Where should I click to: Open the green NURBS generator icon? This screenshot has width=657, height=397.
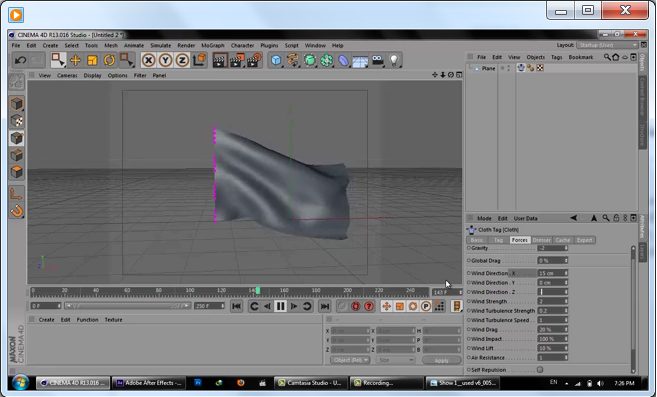(310, 60)
